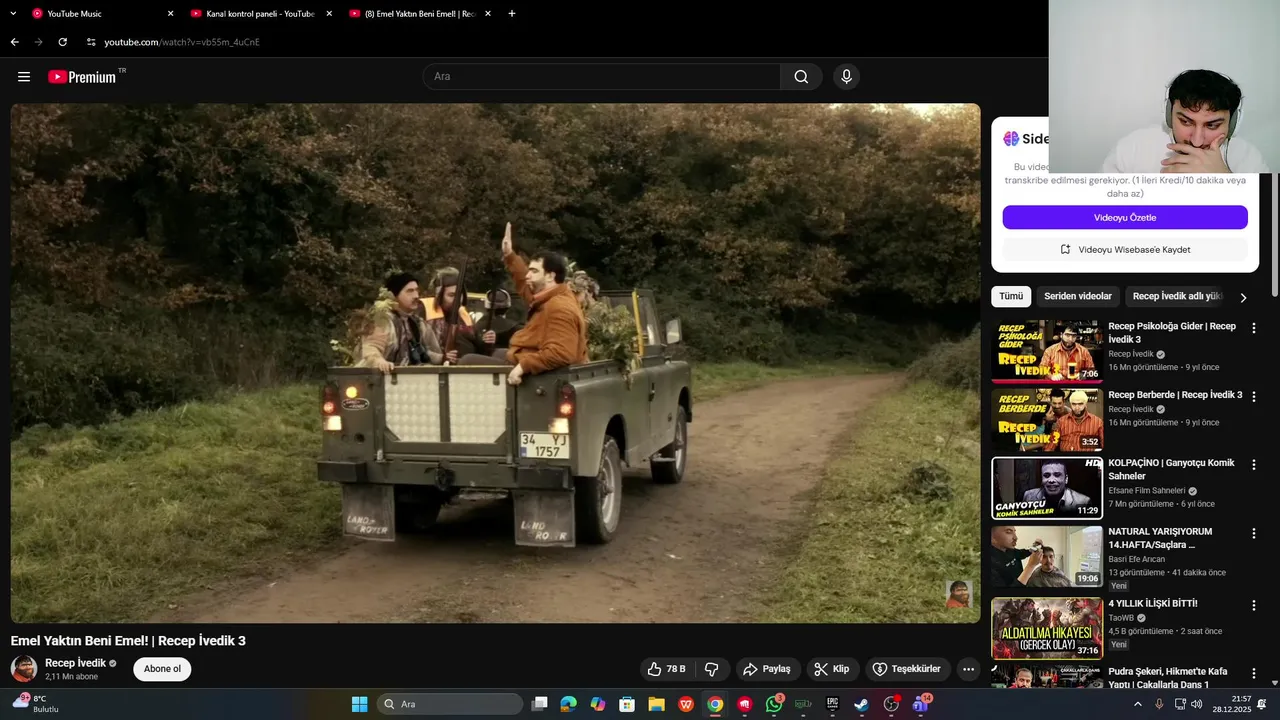Click the youtube.com address bar URL

[x=182, y=42]
